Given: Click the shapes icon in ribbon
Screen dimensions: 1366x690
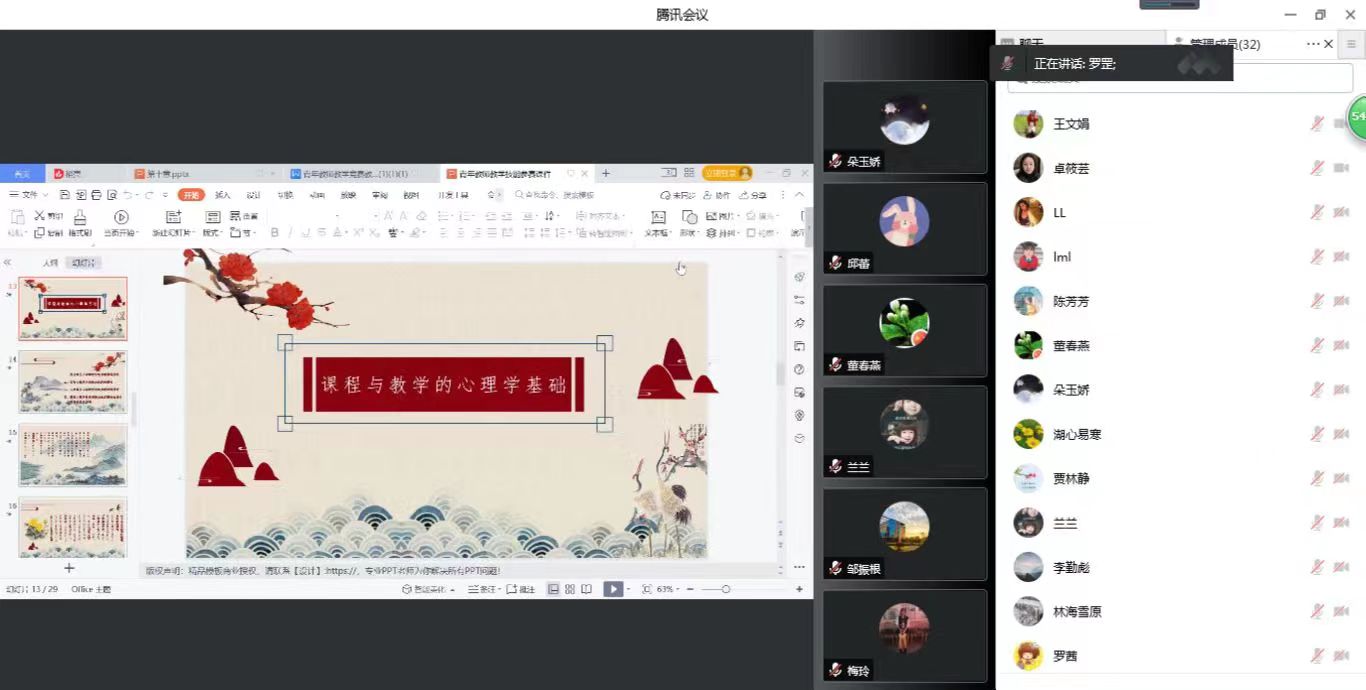Looking at the screenshot, I should pyautogui.click(x=689, y=217).
